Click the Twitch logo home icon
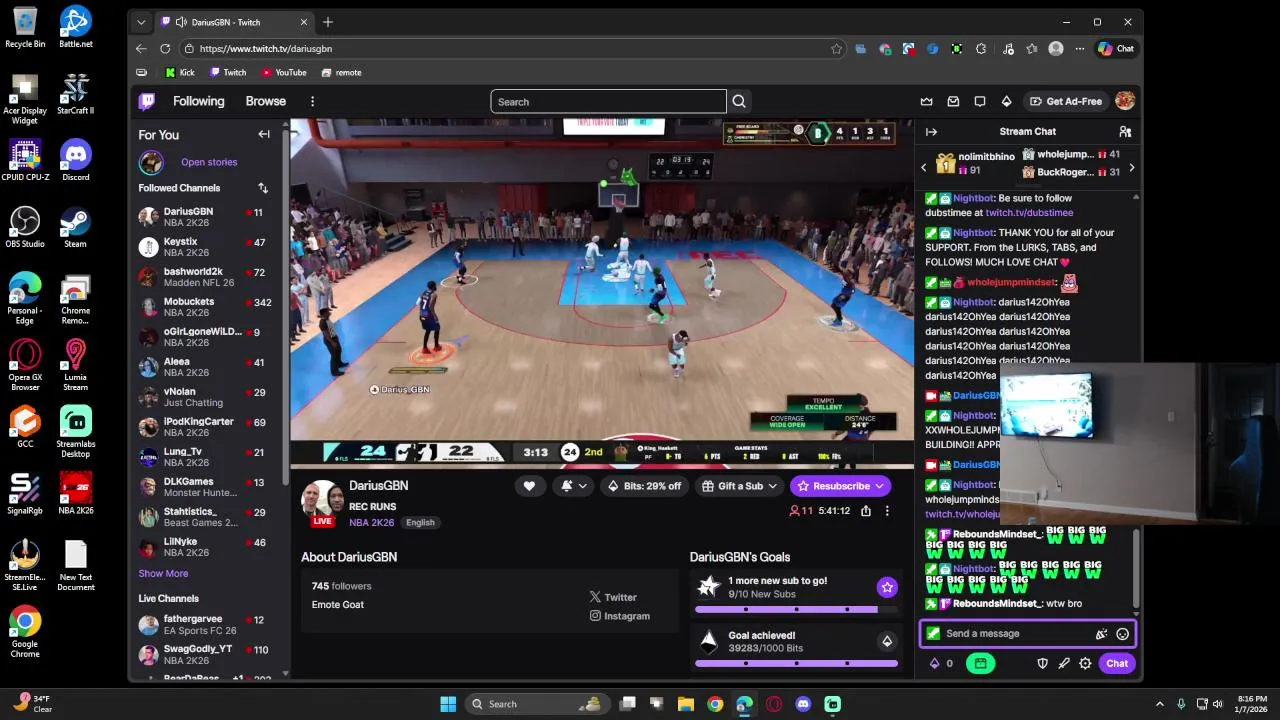This screenshot has height=720, width=1280. pyautogui.click(x=147, y=101)
